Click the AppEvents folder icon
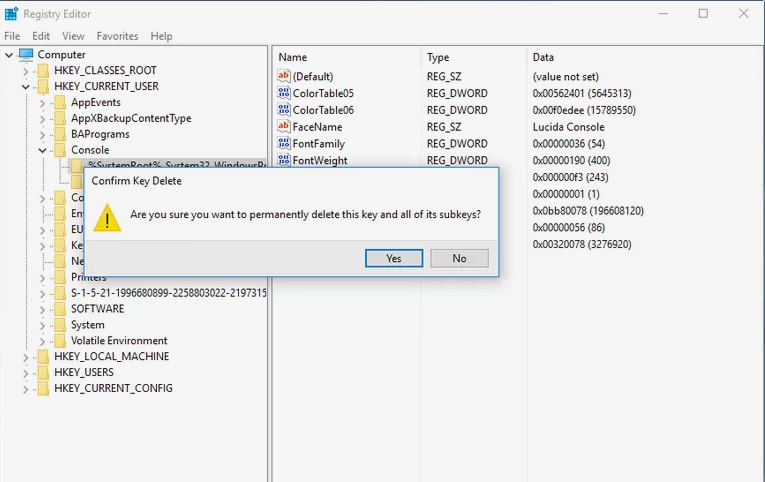The height and width of the screenshot is (482, 765). click(60, 102)
